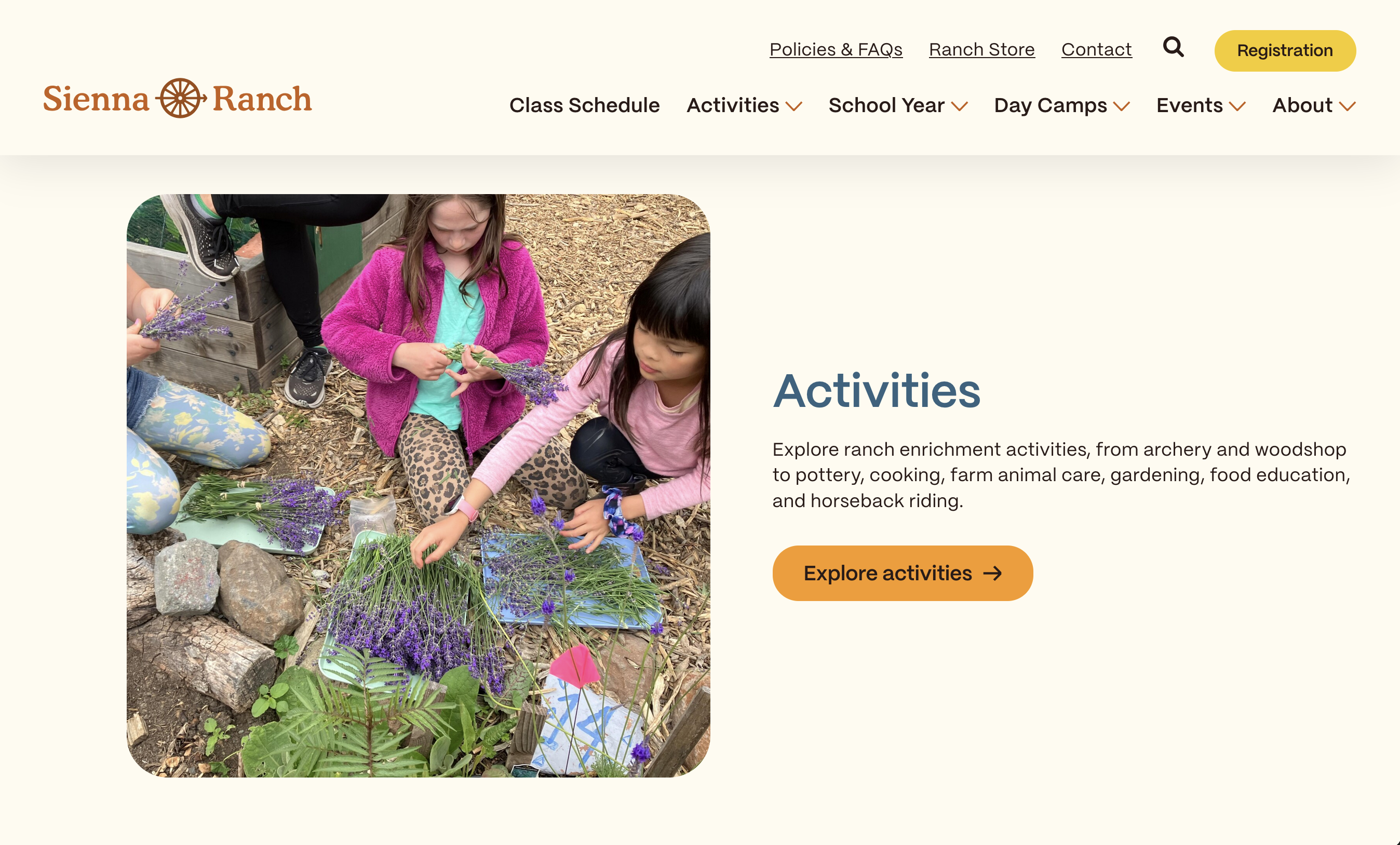Open the Contact link
The image size is (1400, 845).
[1097, 49]
